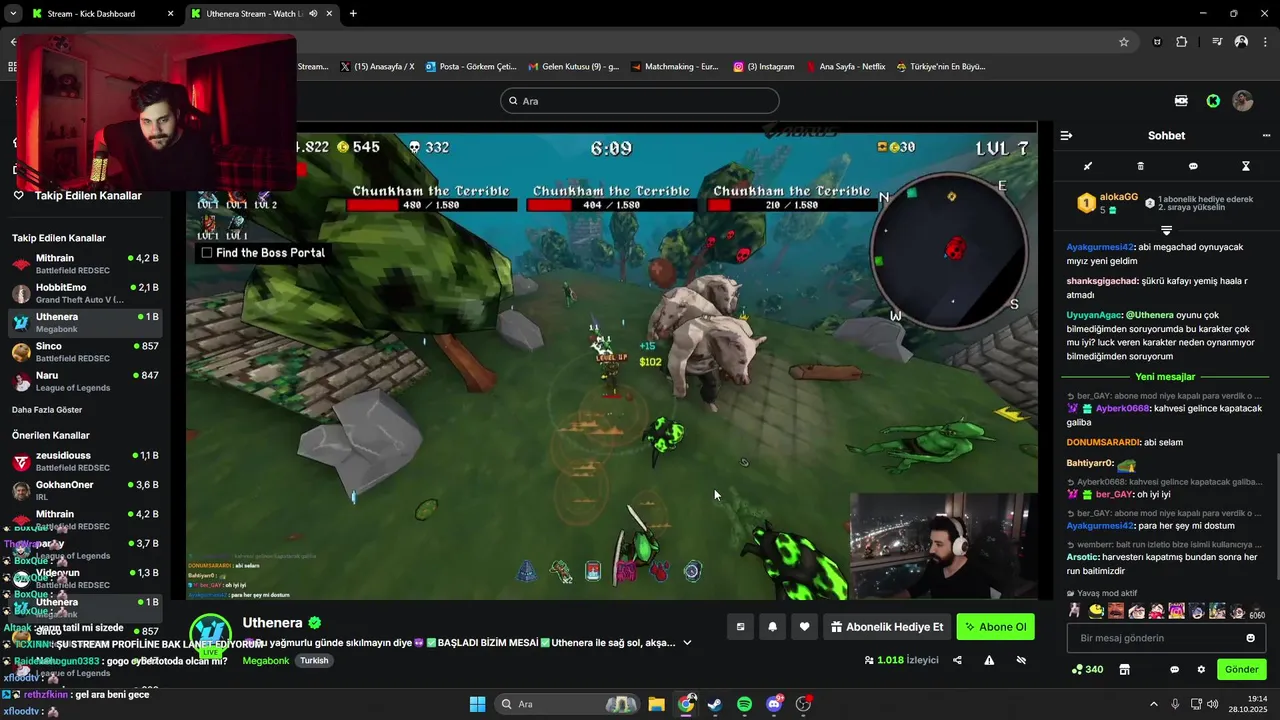Switch to Stream - Kick Dashboard tab
Screen dimensions: 1280x720
pos(102,14)
